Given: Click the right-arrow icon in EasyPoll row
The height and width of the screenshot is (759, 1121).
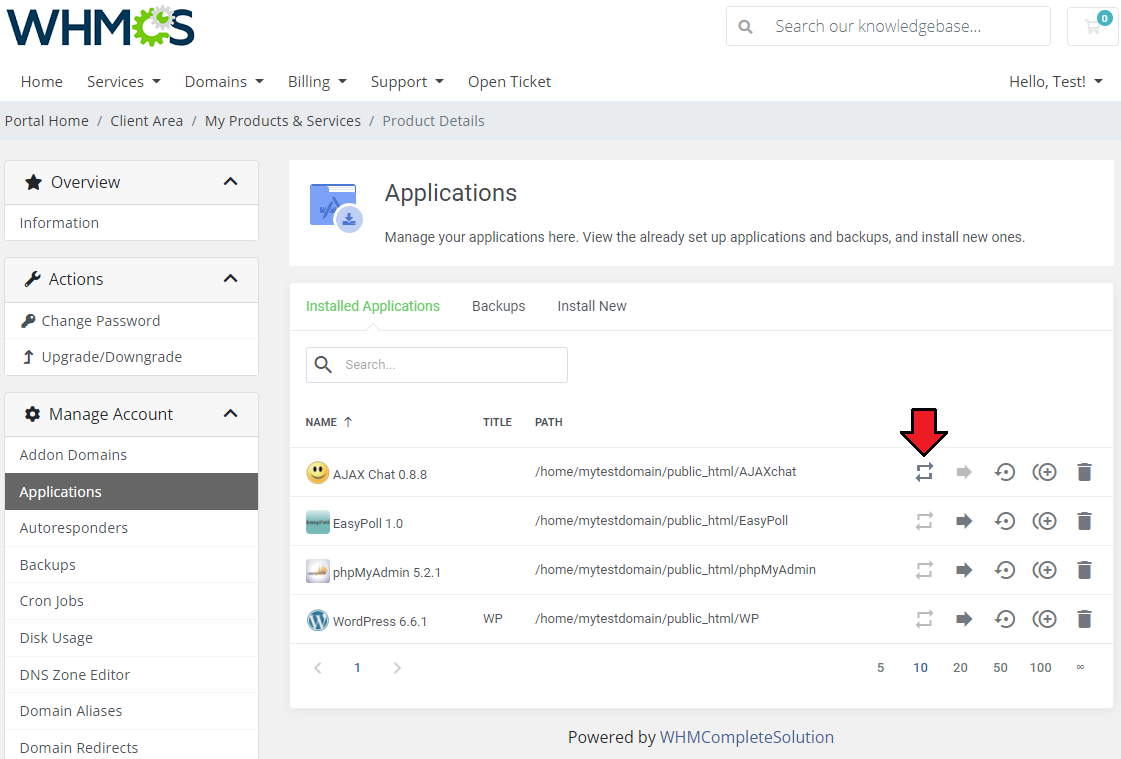Looking at the screenshot, I should pyautogui.click(x=964, y=521).
